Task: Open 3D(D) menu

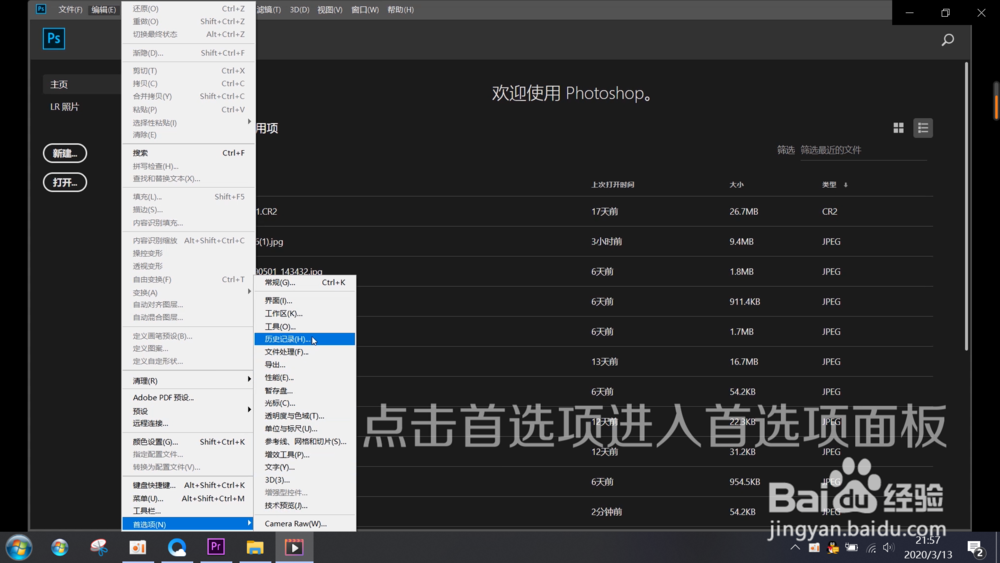Action: (x=299, y=10)
